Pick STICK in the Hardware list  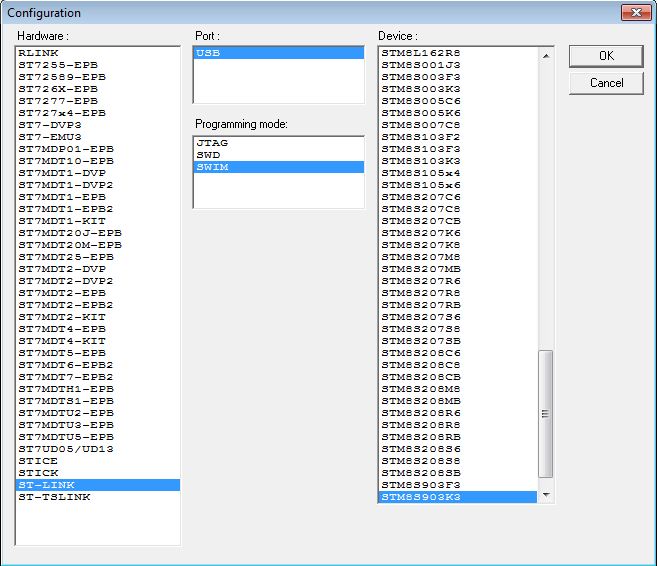click(38, 473)
